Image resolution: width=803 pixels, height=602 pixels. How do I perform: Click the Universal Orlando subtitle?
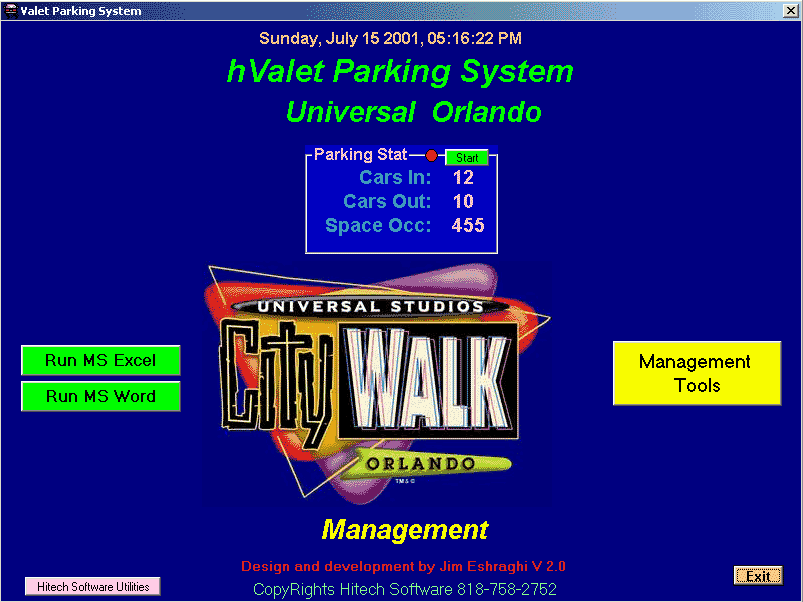[x=413, y=112]
